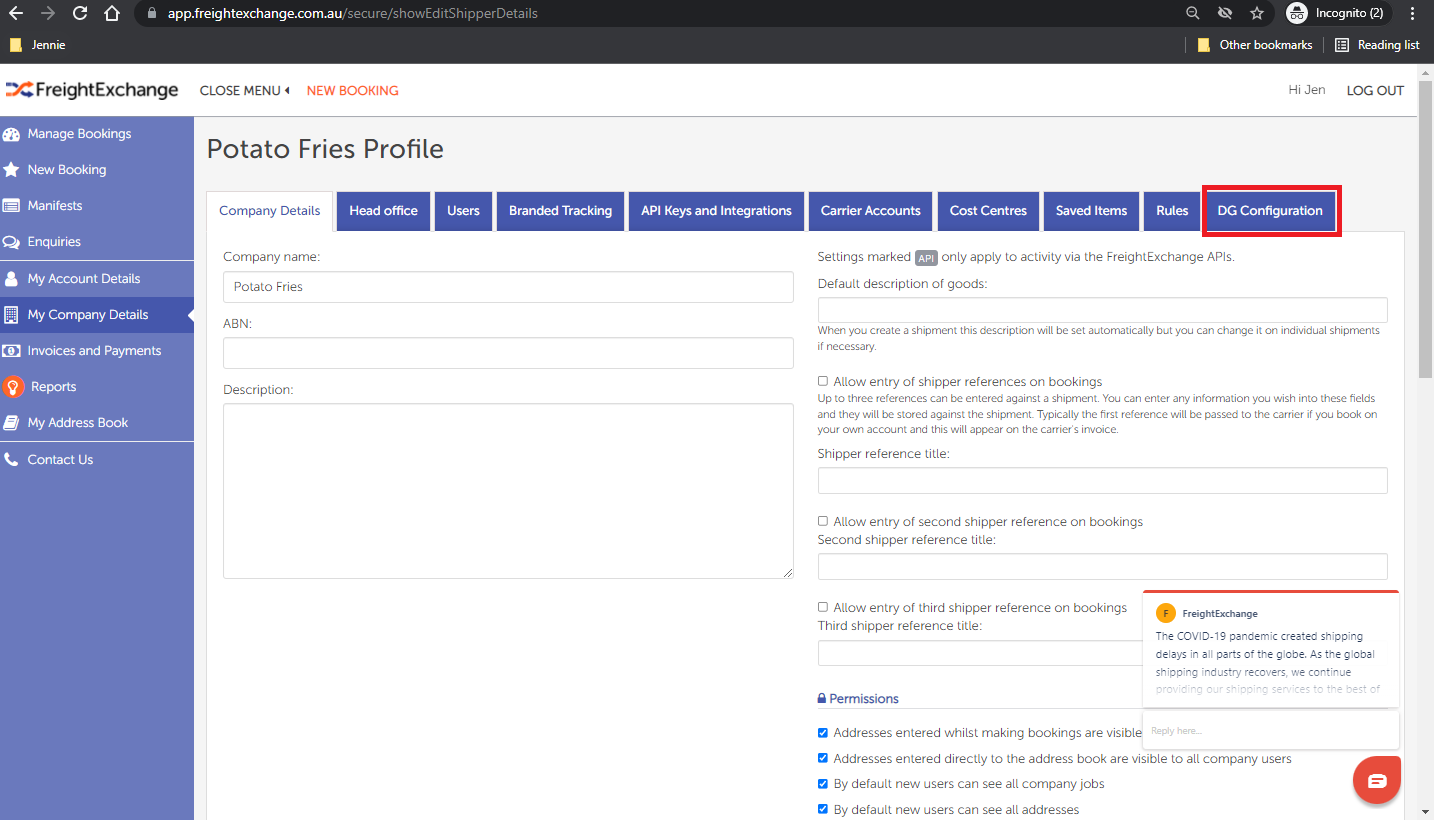1434x820 pixels.
Task: Uncheck Addresses entered directly to address book checkbox
Action: pyautogui.click(x=823, y=758)
